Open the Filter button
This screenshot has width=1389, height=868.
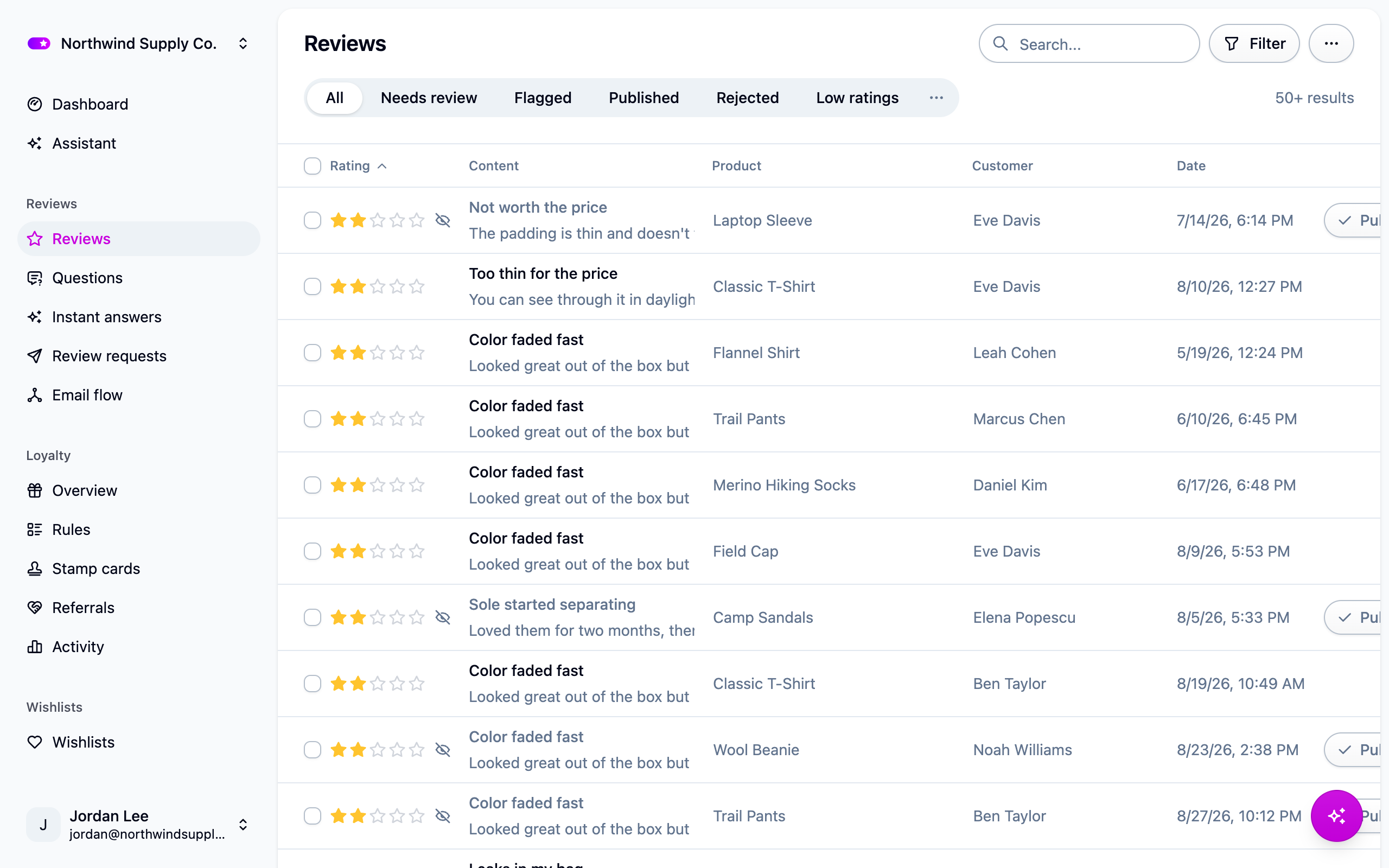1254,43
